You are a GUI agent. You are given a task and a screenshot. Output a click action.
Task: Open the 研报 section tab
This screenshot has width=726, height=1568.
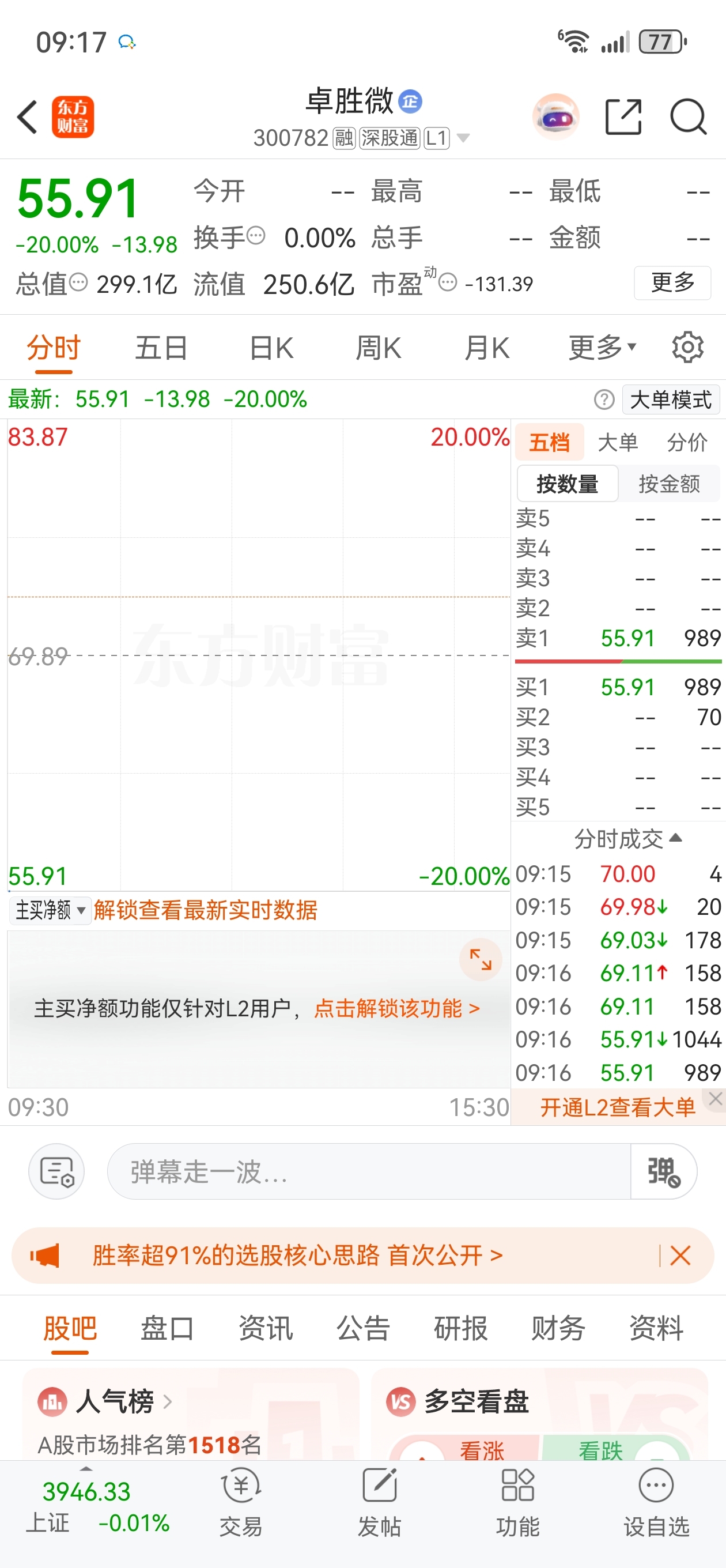[461, 1328]
